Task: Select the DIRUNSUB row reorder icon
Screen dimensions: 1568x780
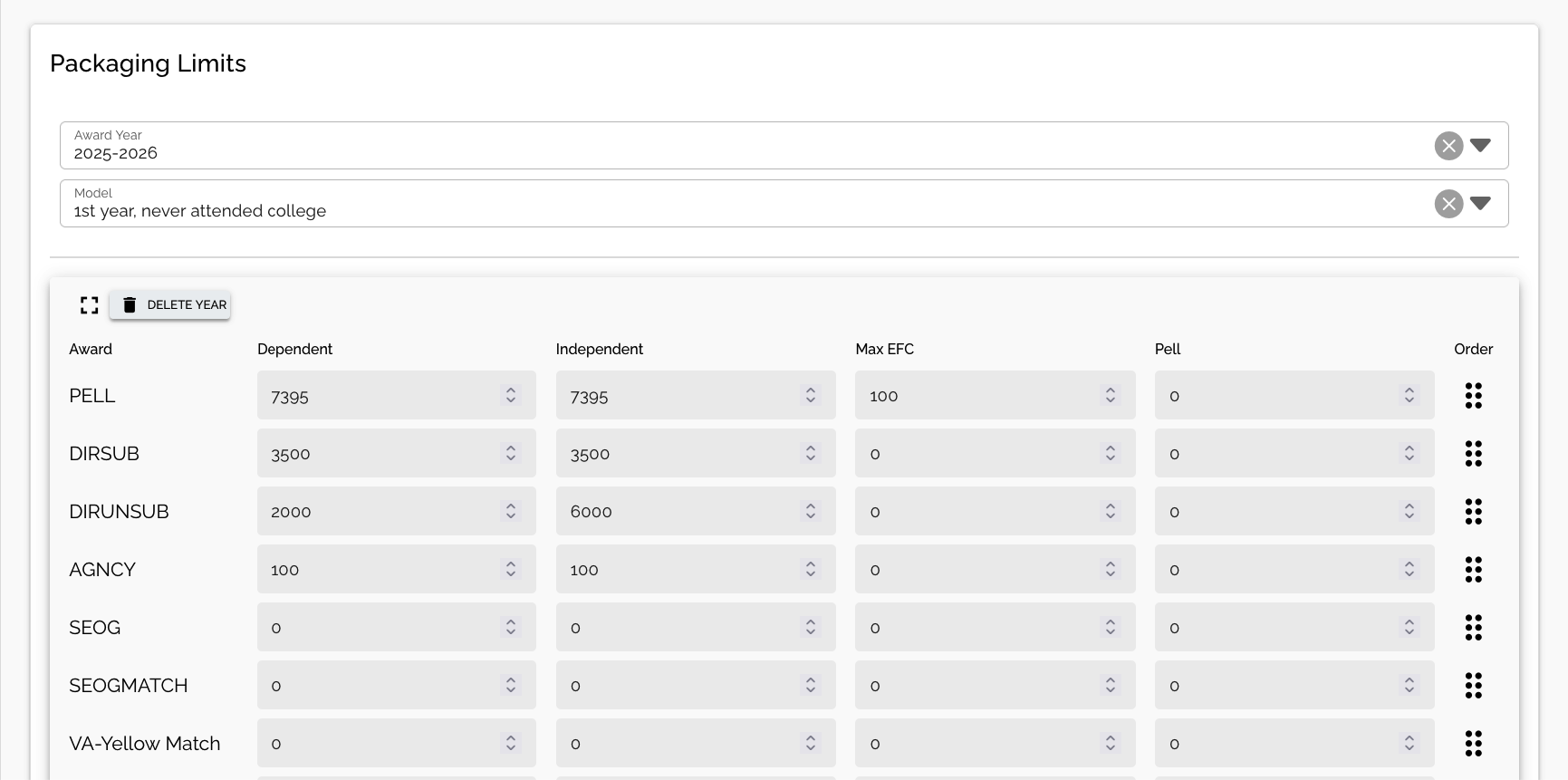Action: 1473,512
